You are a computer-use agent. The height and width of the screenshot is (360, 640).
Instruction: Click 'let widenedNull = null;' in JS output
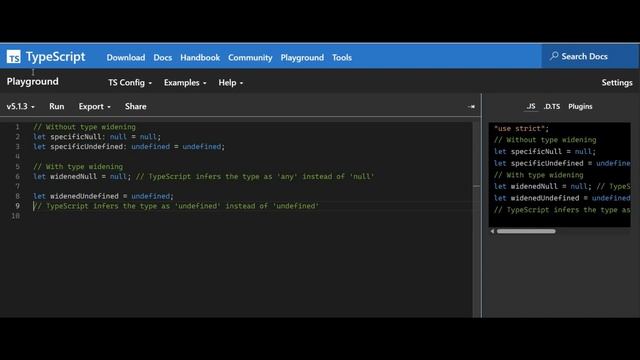pos(543,187)
